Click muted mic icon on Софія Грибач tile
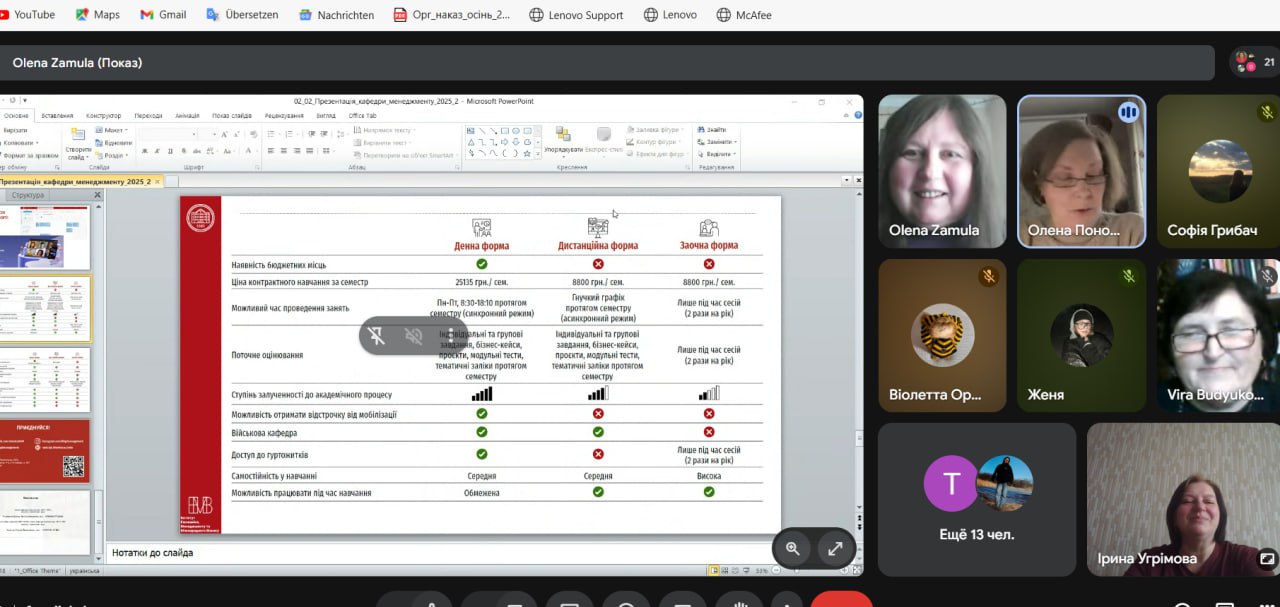 [x=1267, y=112]
